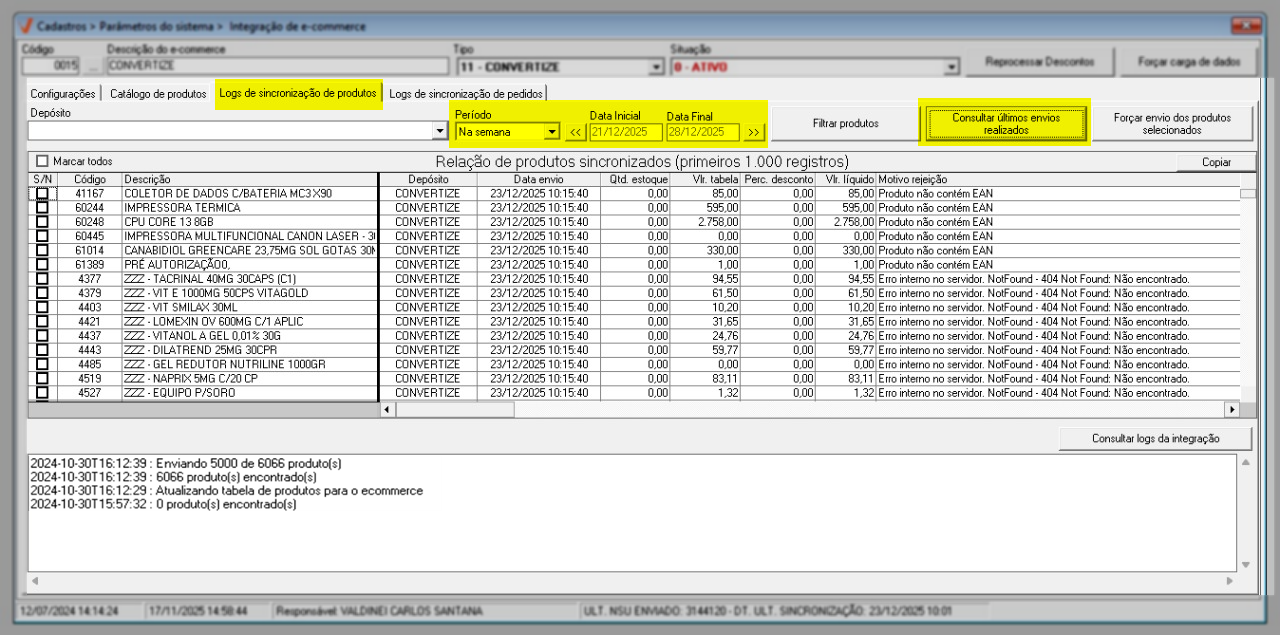The height and width of the screenshot is (635, 1280).
Task: Click the log panel scroll-up arrow
Action: [x=1245, y=463]
